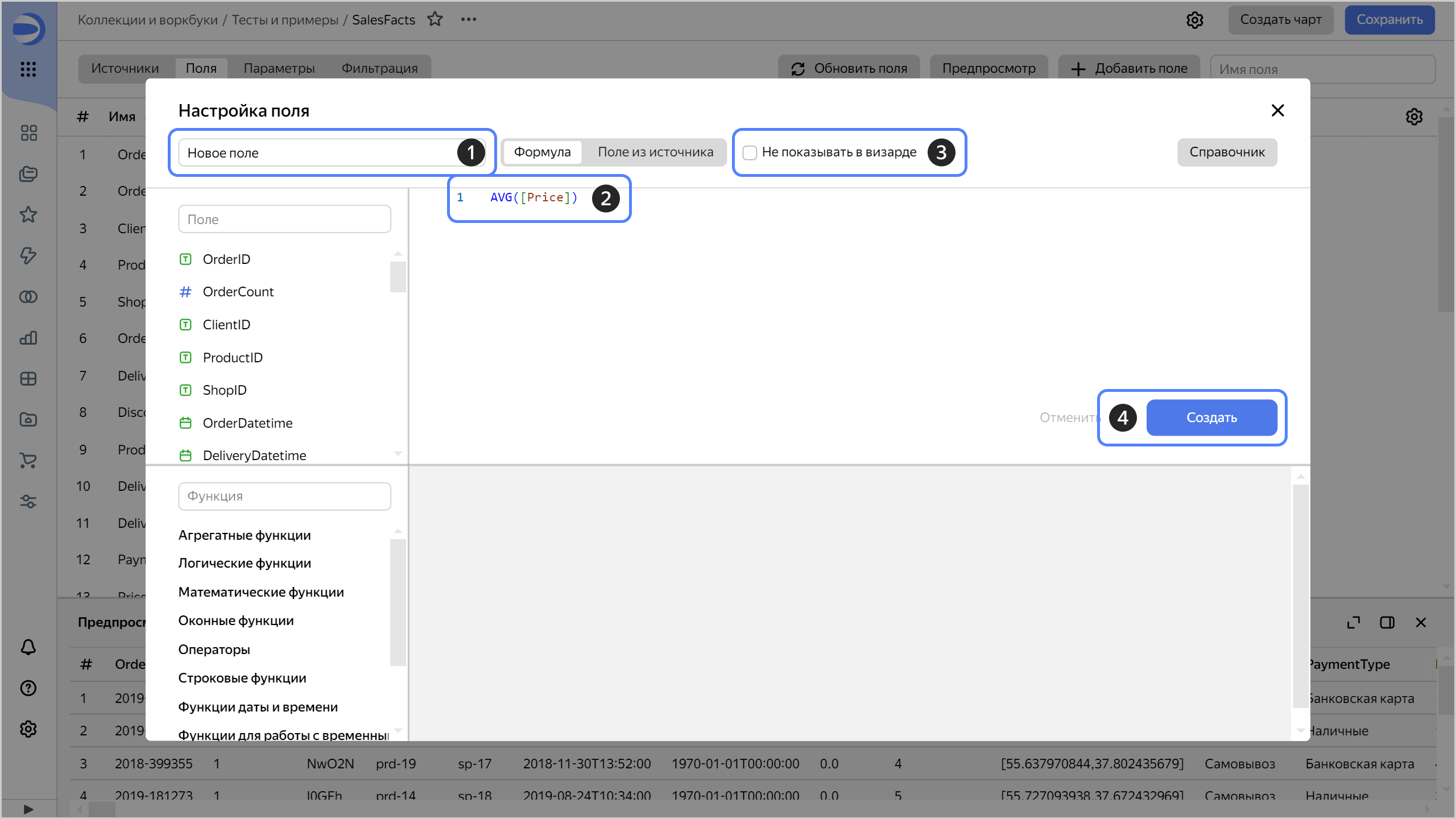Open help via the question mark icon
Viewport: 1456px width, 819px height.
click(28, 688)
